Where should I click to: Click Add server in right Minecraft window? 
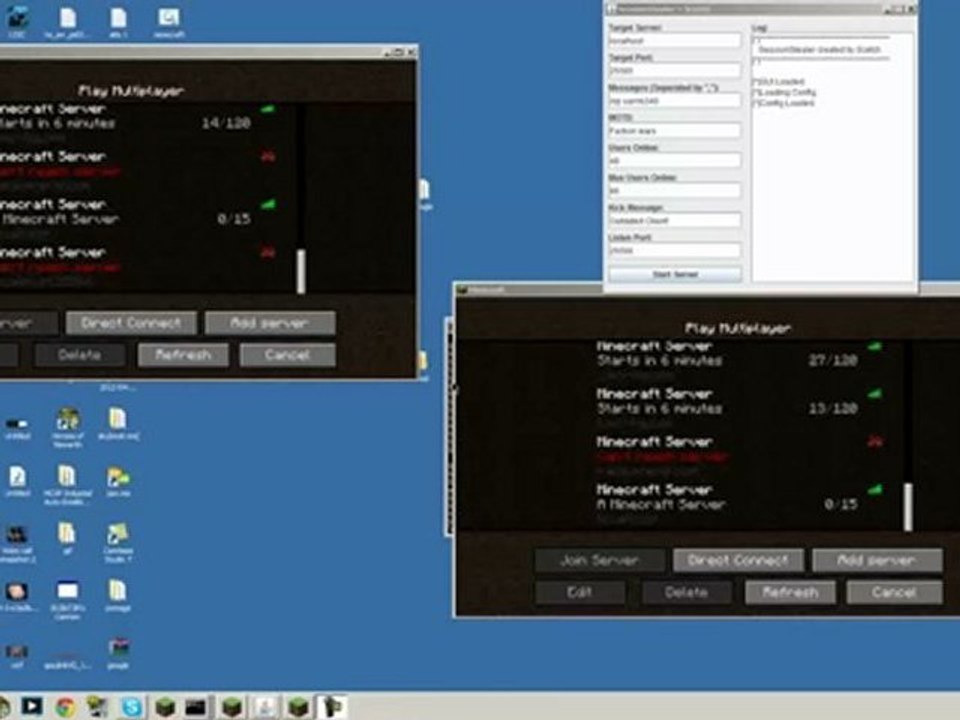click(x=877, y=560)
